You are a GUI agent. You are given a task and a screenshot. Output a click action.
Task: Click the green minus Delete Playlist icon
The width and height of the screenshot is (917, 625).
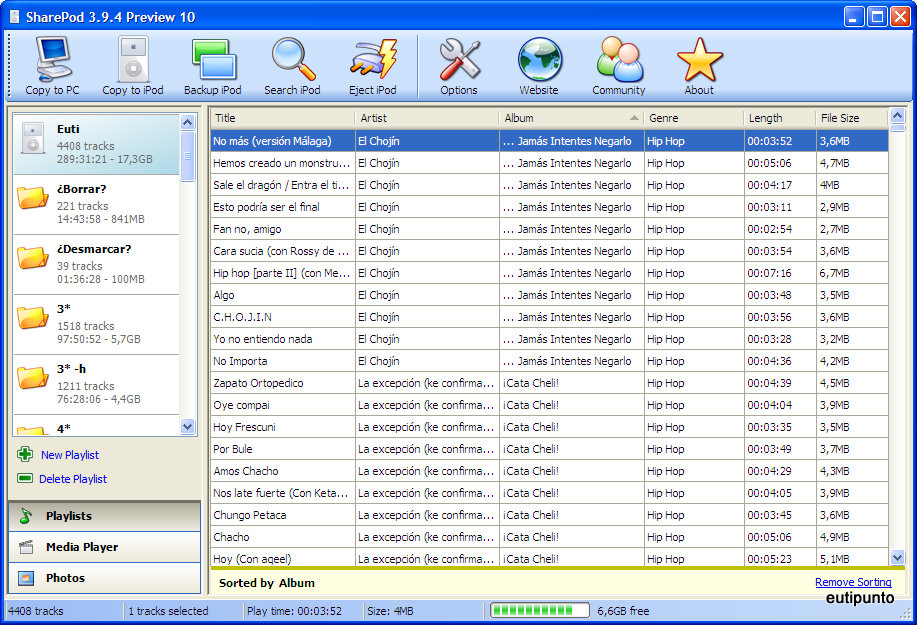(25, 478)
